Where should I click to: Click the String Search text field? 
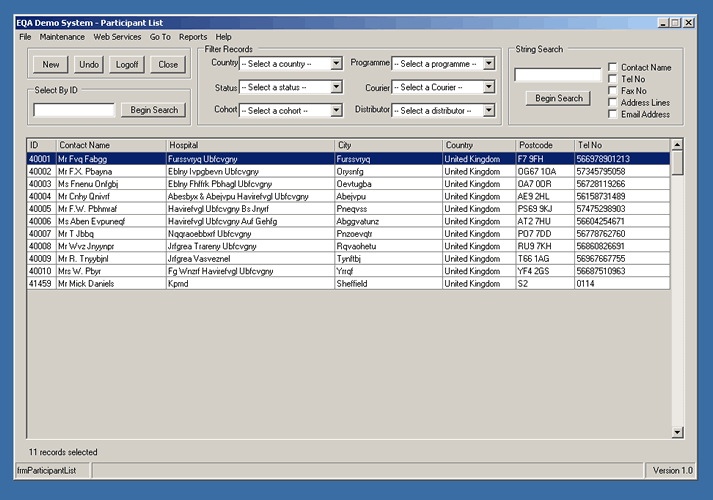tap(557, 75)
